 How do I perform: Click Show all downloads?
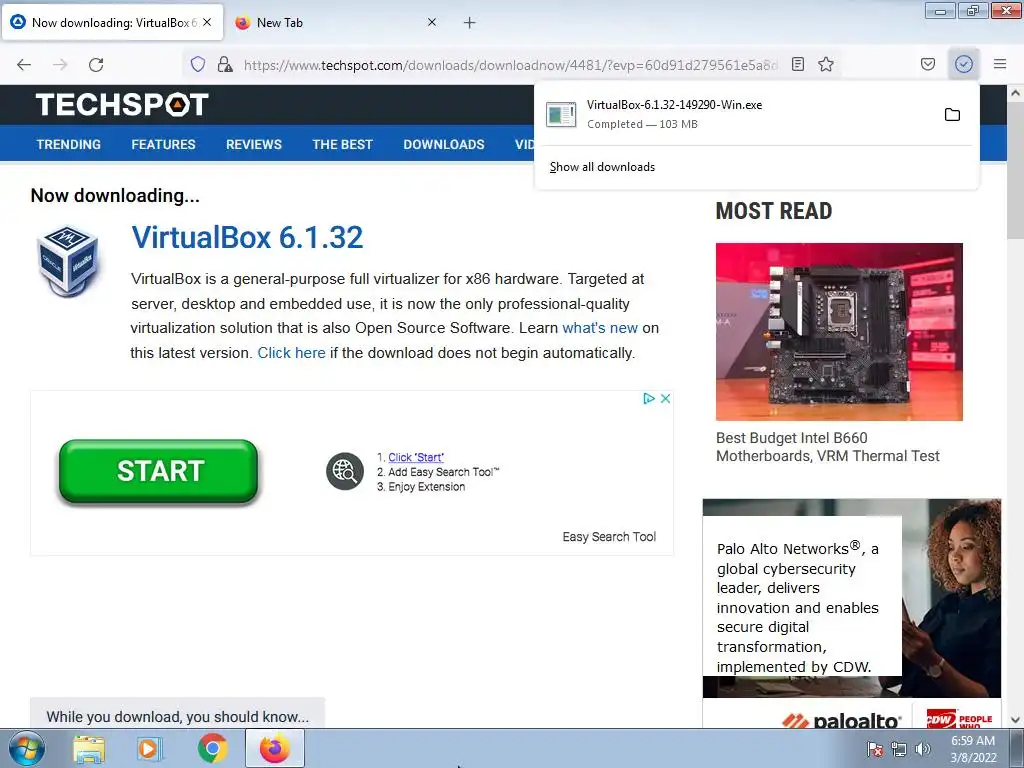[602, 167]
